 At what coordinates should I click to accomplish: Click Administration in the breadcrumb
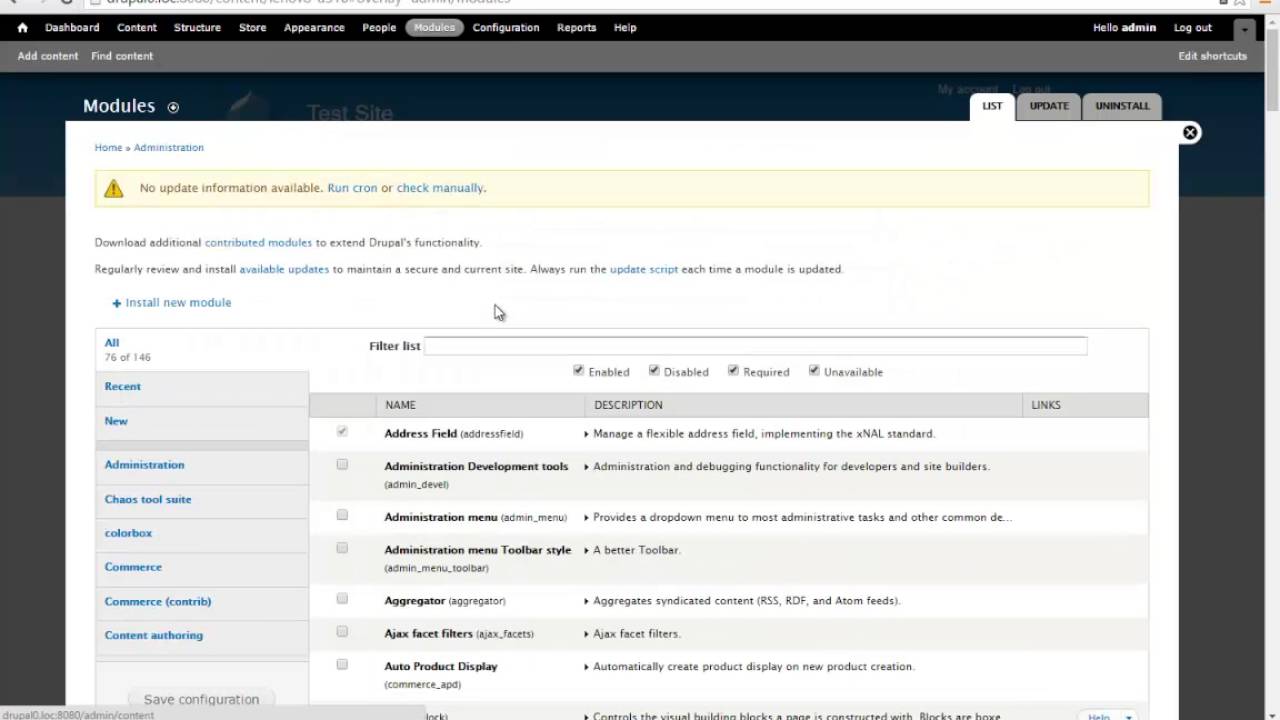[169, 147]
